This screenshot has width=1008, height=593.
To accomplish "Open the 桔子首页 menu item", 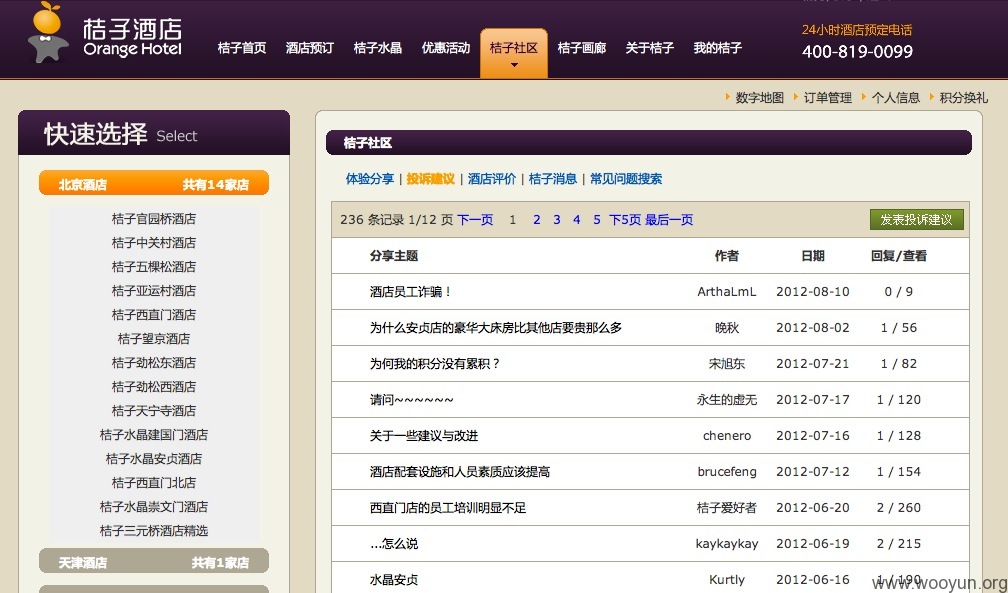I will pos(242,48).
